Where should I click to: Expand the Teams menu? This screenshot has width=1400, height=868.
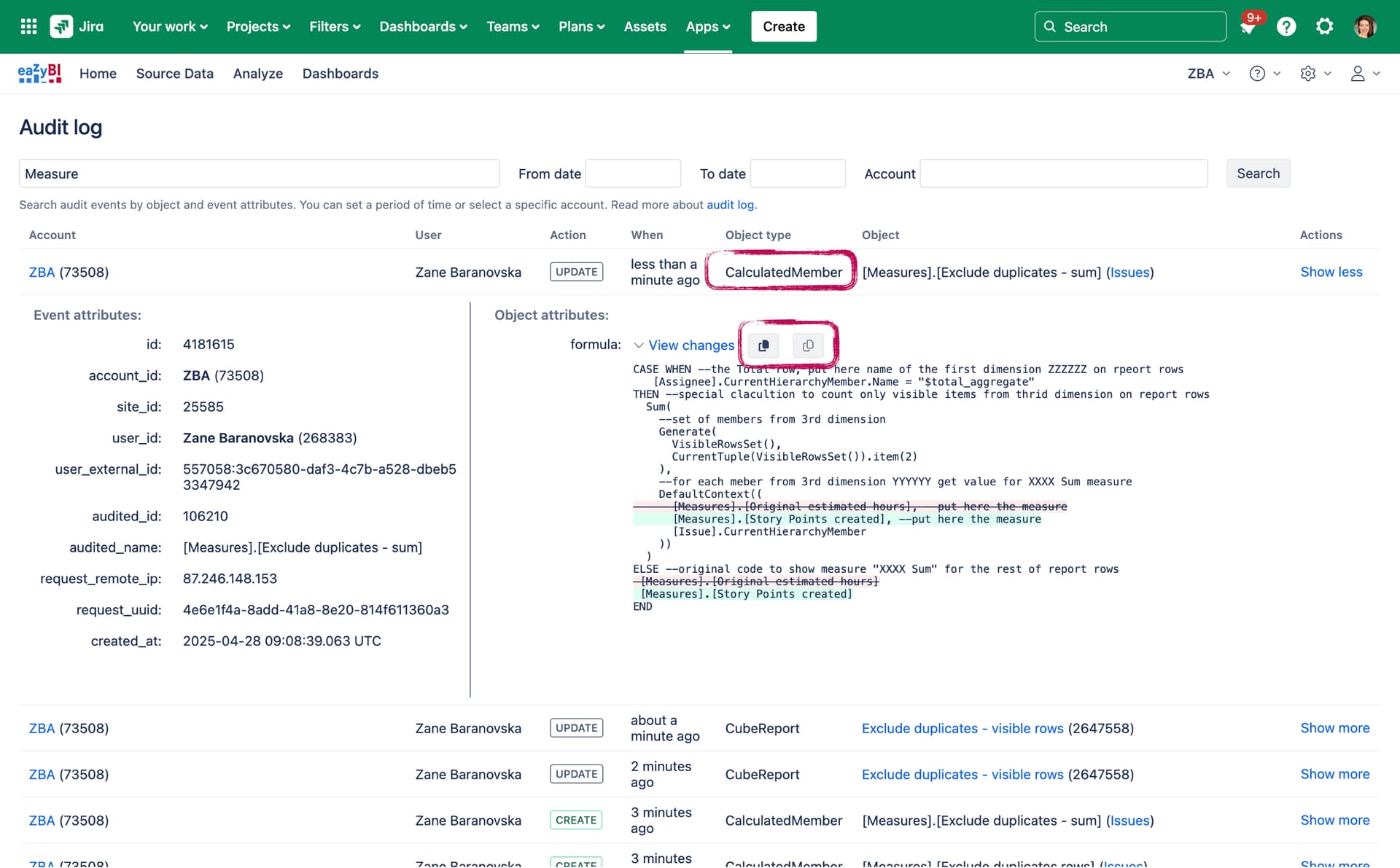click(x=513, y=27)
